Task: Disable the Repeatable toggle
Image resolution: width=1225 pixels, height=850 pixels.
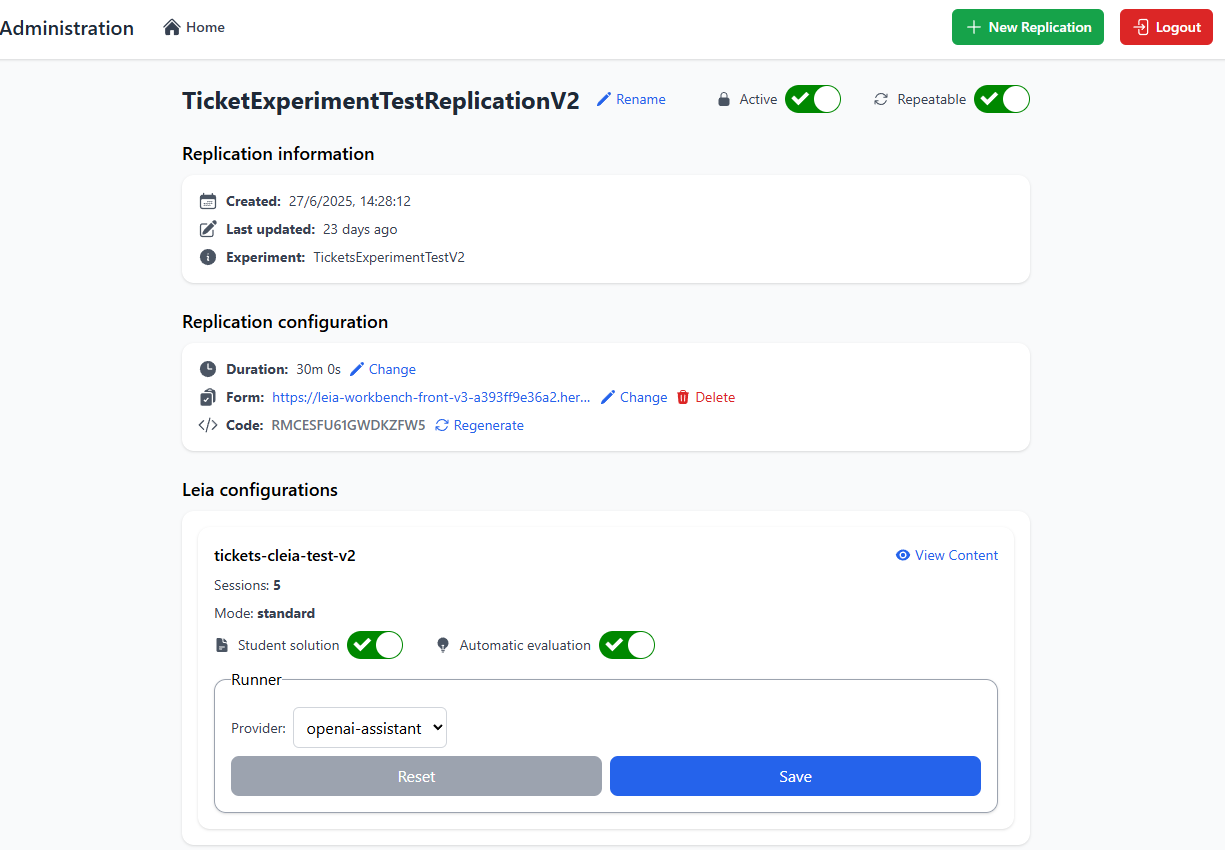Action: pyautogui.click(x=1002, y=99)
